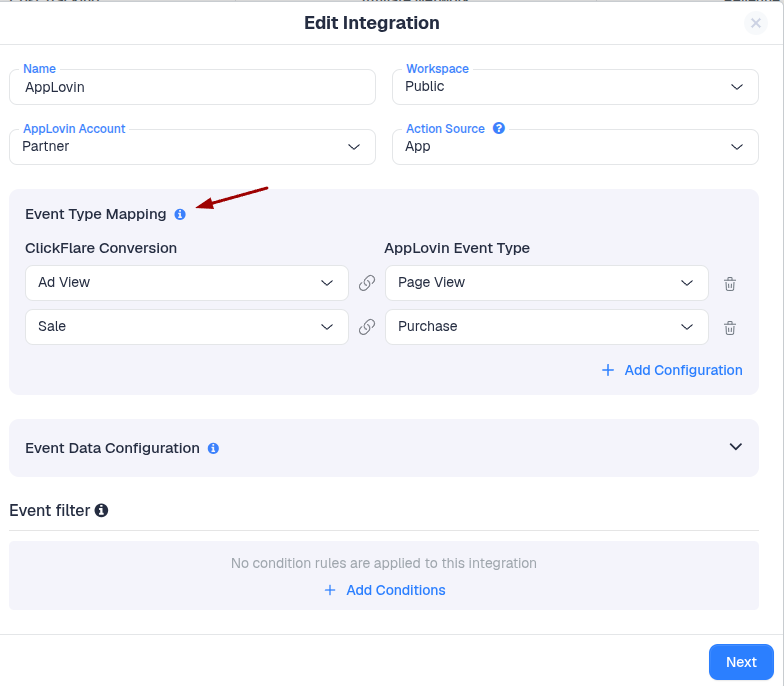Click the Name field containing AppLovin

(192, 87)
